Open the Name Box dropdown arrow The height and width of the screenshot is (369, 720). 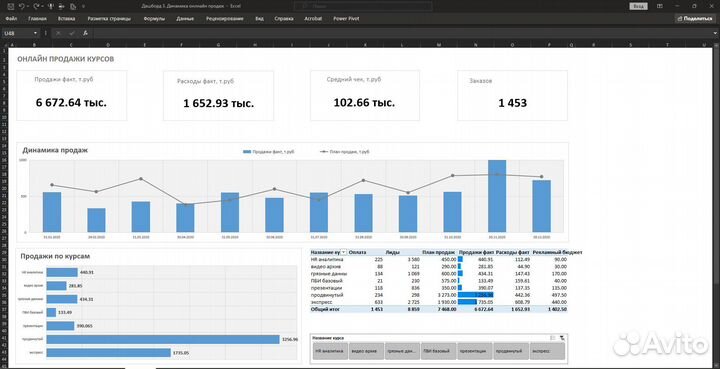click(x=35, y=33)
